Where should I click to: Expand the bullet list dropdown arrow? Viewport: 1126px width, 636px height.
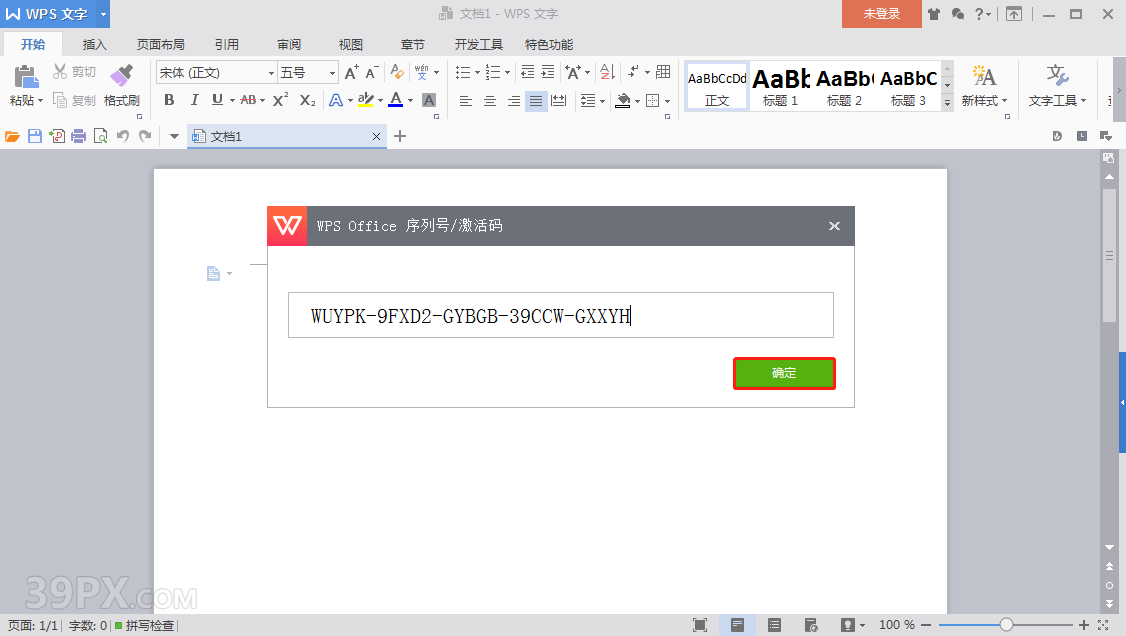point(478,73)
